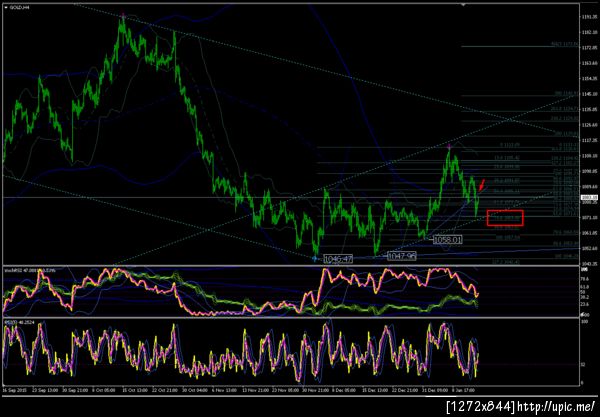This screenshot has width=600, height=417.
Task: Click the 8 Oct 05:00 time axis label
Action: click(x=104, y=390)
